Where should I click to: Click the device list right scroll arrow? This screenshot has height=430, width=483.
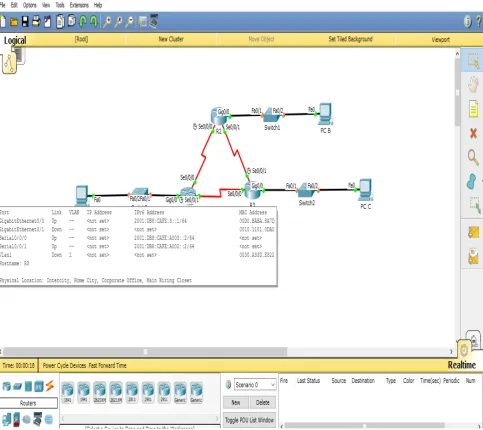pos(217,418)
